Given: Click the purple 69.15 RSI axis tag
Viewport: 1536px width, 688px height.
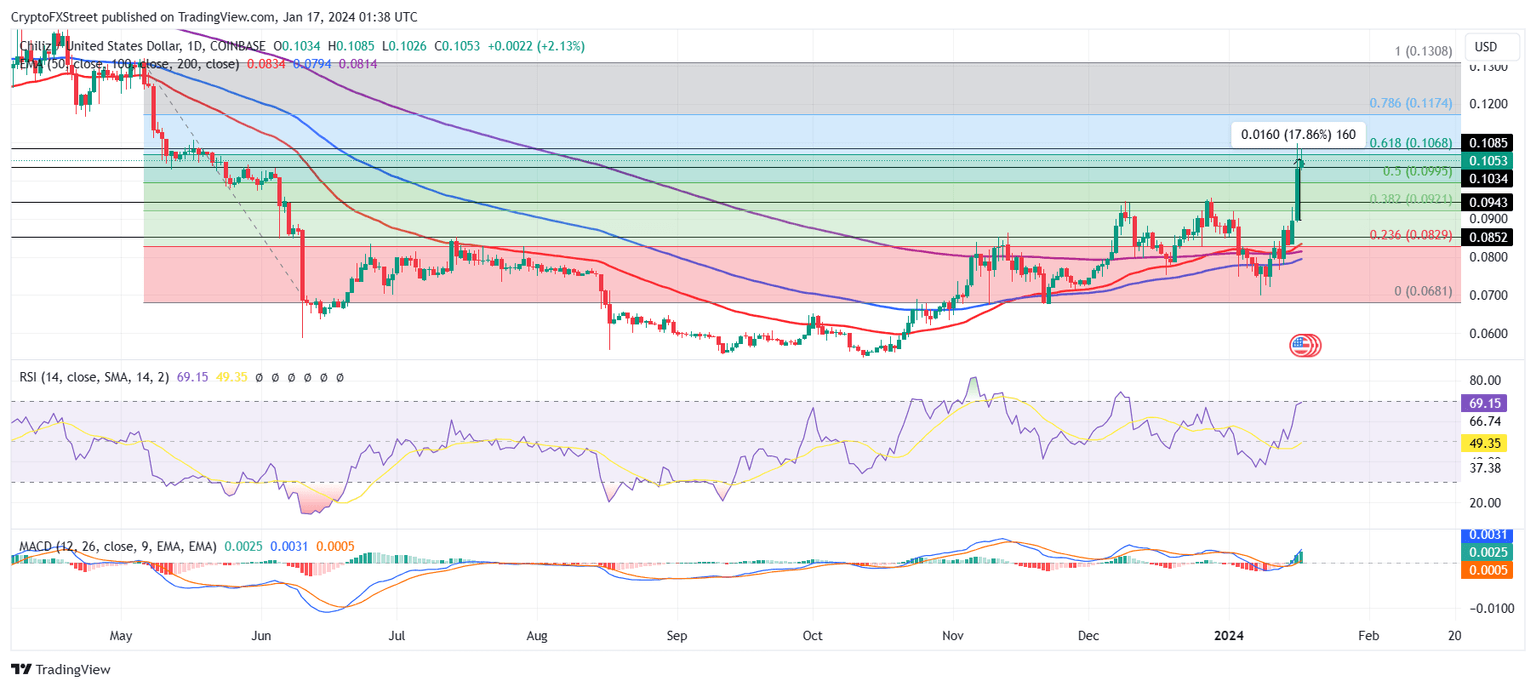Looking at the screenshot, I should [1485, 402].
